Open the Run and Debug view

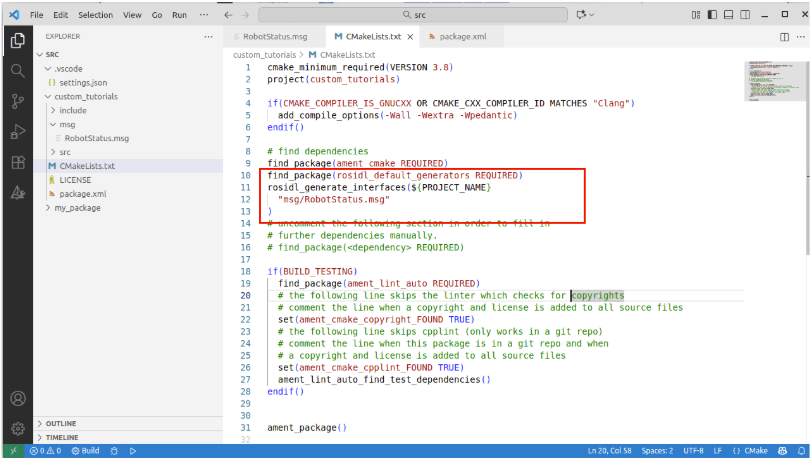click(x=17, y=132)
